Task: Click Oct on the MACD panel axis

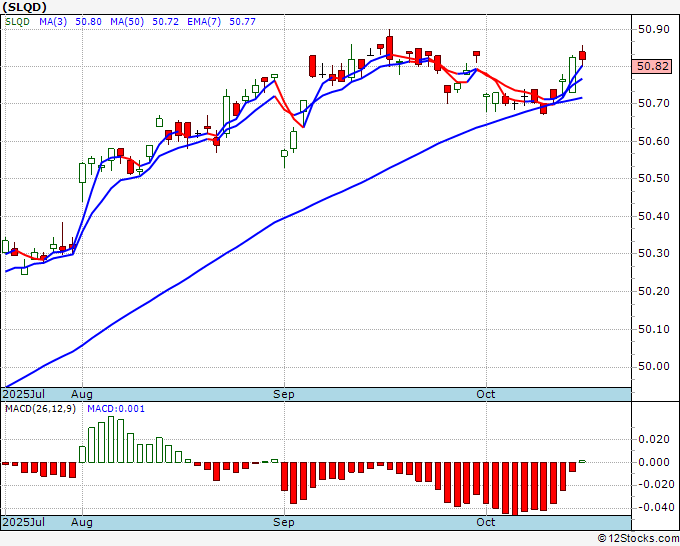Action: [486, 522]
